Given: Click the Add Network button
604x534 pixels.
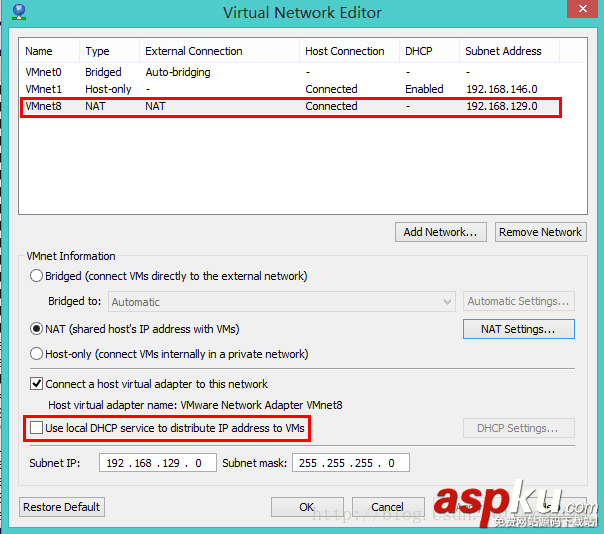Looking at the screenshot, I should (x=440, y=232).
